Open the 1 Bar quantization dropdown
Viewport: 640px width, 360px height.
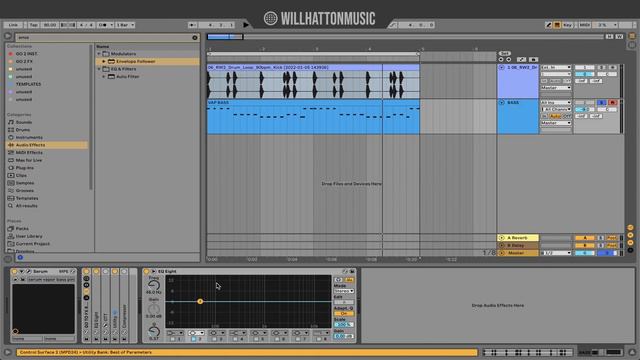point(125,25)
